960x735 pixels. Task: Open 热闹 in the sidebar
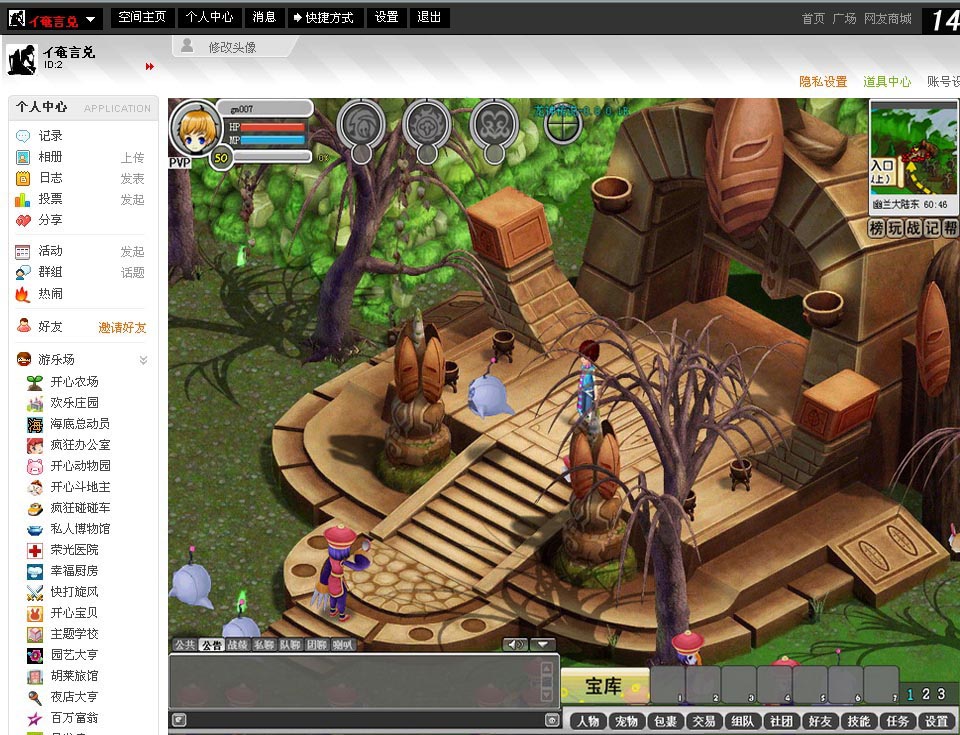(50, 293)
